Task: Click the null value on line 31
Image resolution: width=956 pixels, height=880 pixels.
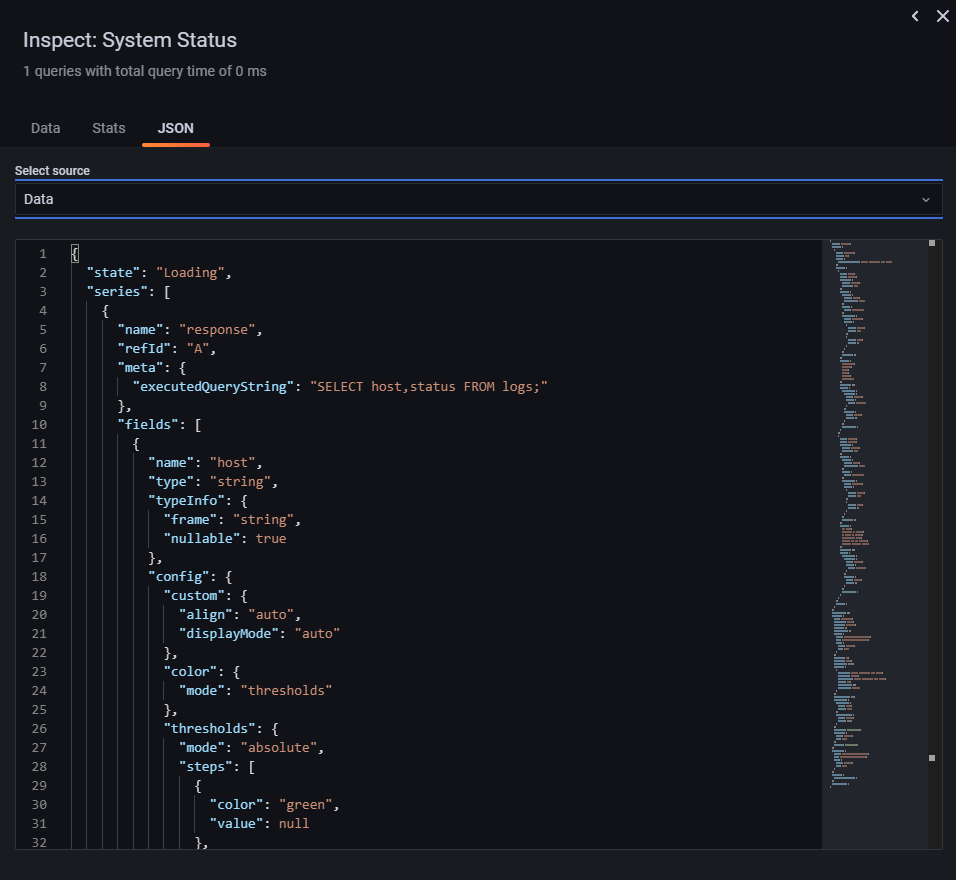Action: [x=294, y=823]
